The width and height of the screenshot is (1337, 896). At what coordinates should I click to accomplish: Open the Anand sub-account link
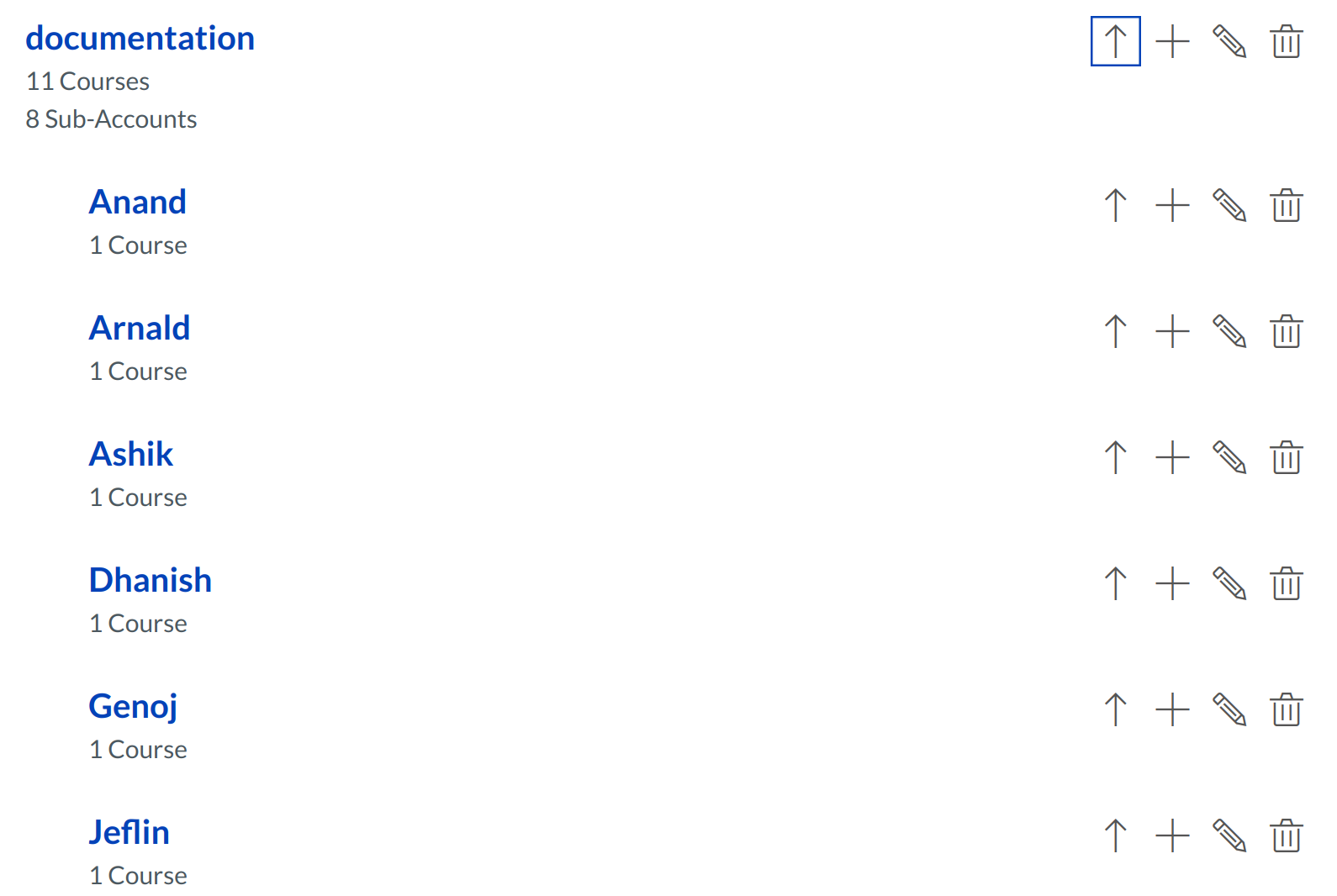pos(138,203)
